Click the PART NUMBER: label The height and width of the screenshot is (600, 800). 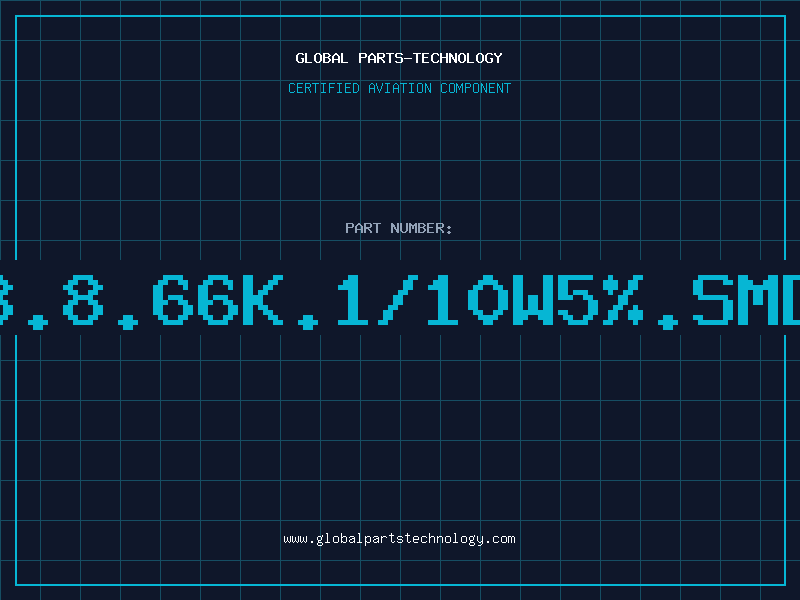click(399, 228)
